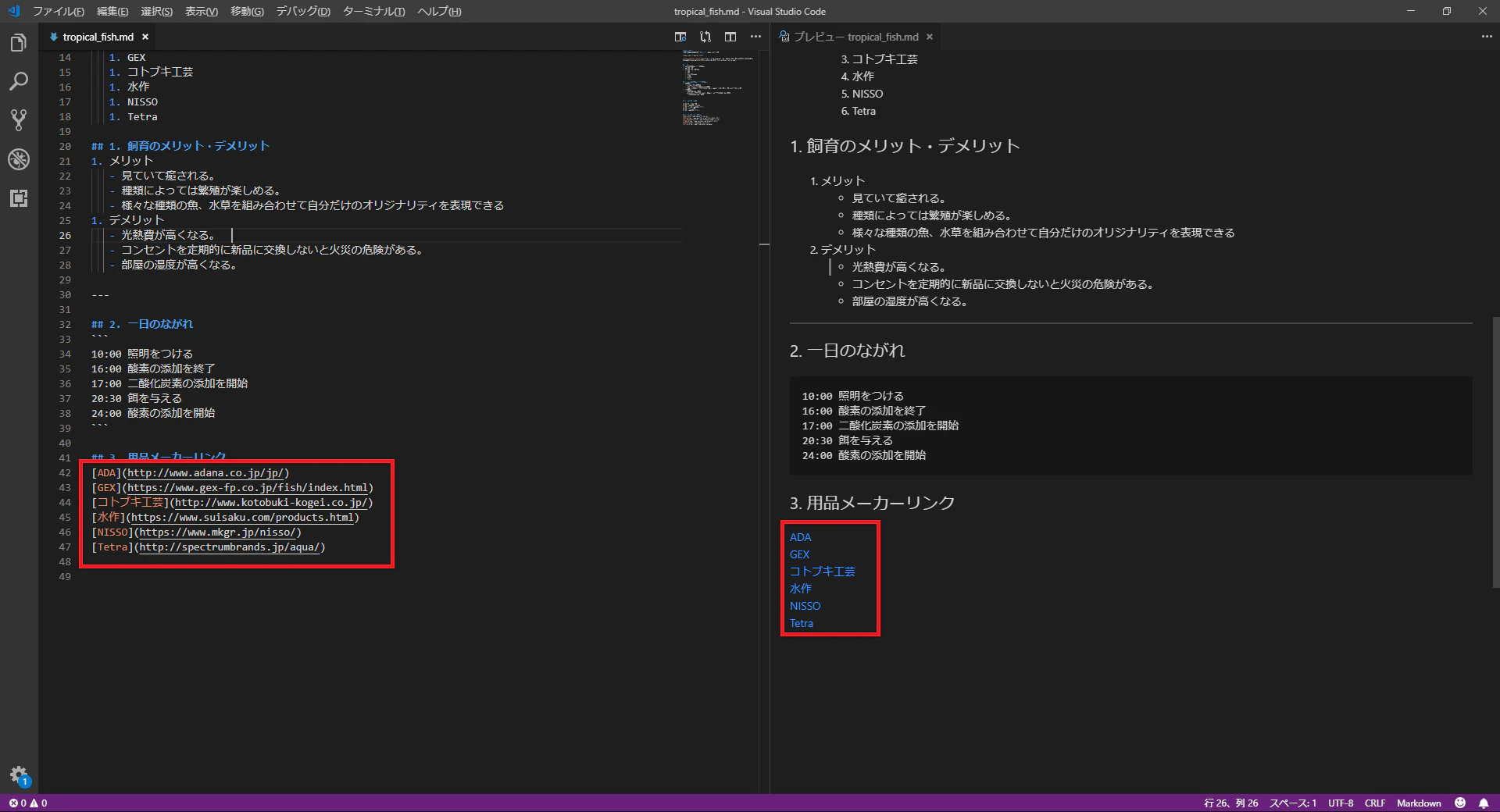1500x812 pixels.
Task: Open the ヘルプ(H) menu
Action: pyautogui.click(x=439, y=11)
